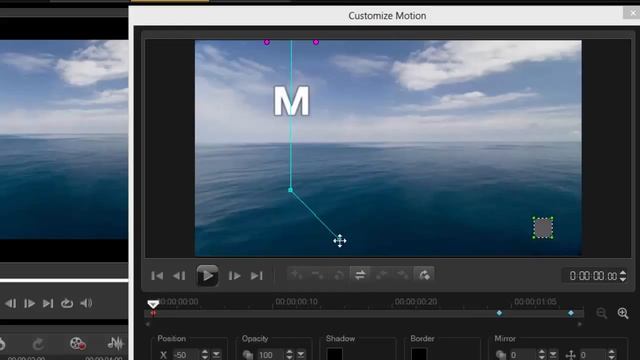Click the Remove key frame icon
Viewport: 640px width, 360px height.
coord(318,275)
